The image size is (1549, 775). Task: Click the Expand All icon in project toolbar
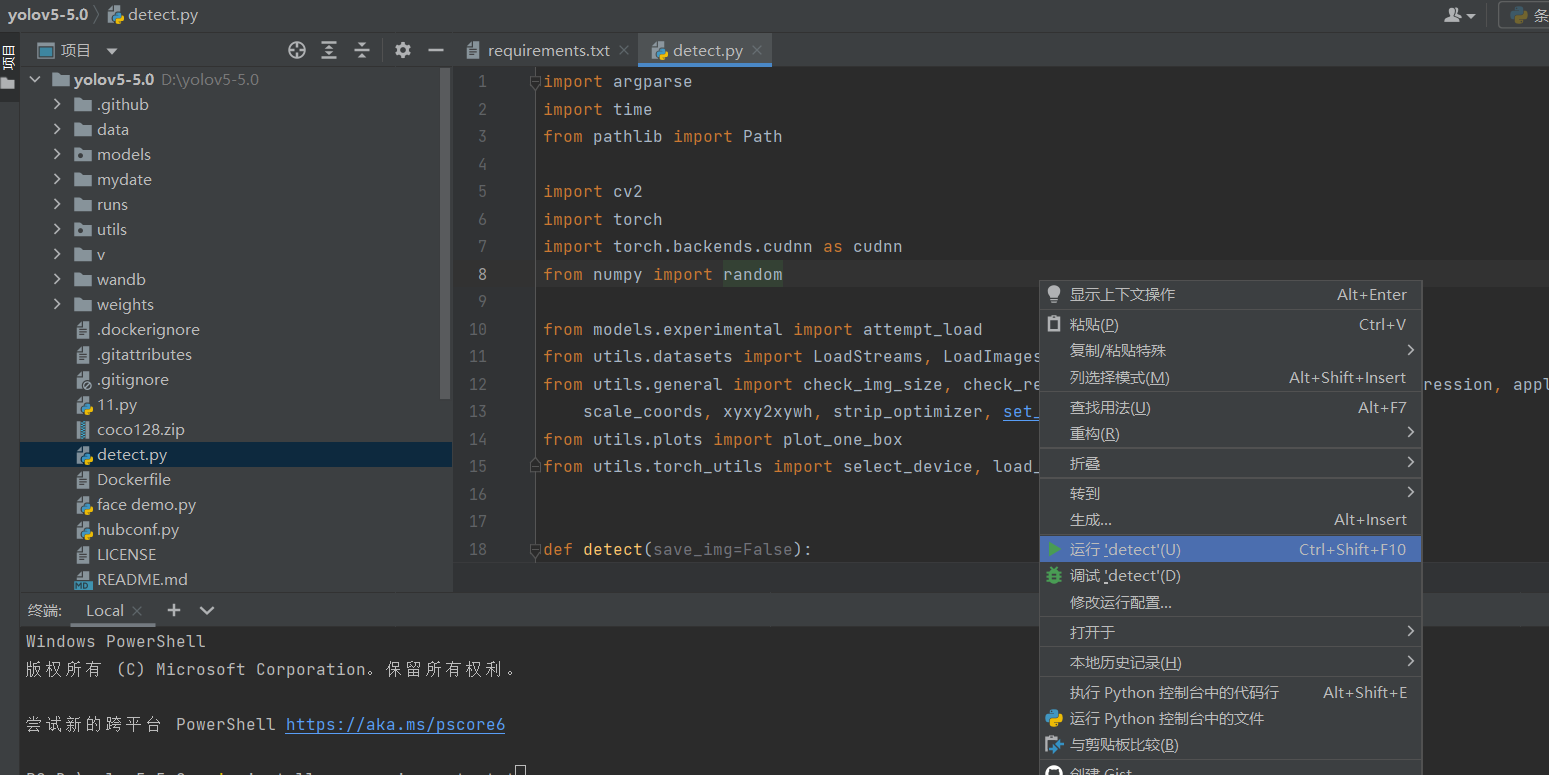(329, 50)
